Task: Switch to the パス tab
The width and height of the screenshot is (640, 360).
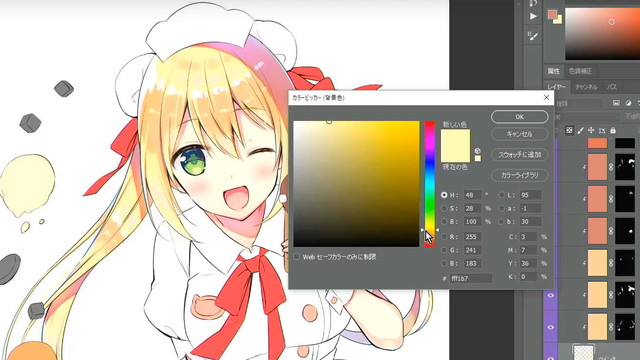Action: (x=612, y=87)
